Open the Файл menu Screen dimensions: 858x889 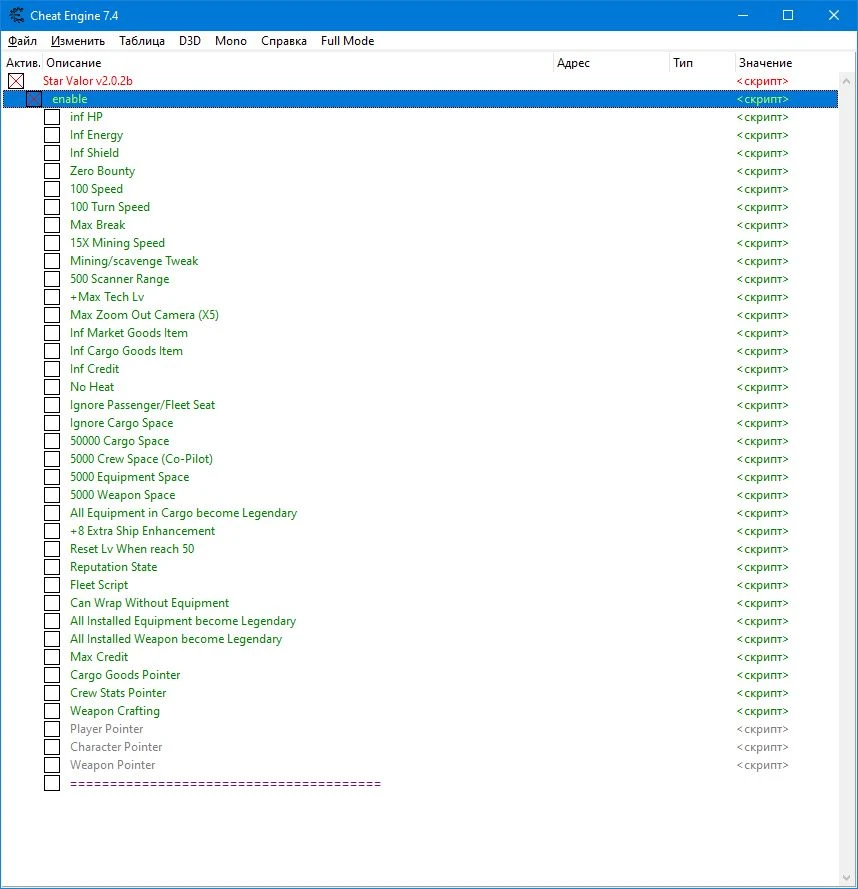(22, 41)
